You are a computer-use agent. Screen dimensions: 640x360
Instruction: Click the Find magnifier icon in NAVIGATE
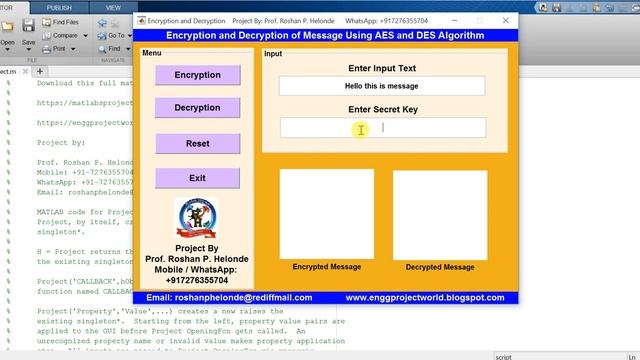coord(102,49)
